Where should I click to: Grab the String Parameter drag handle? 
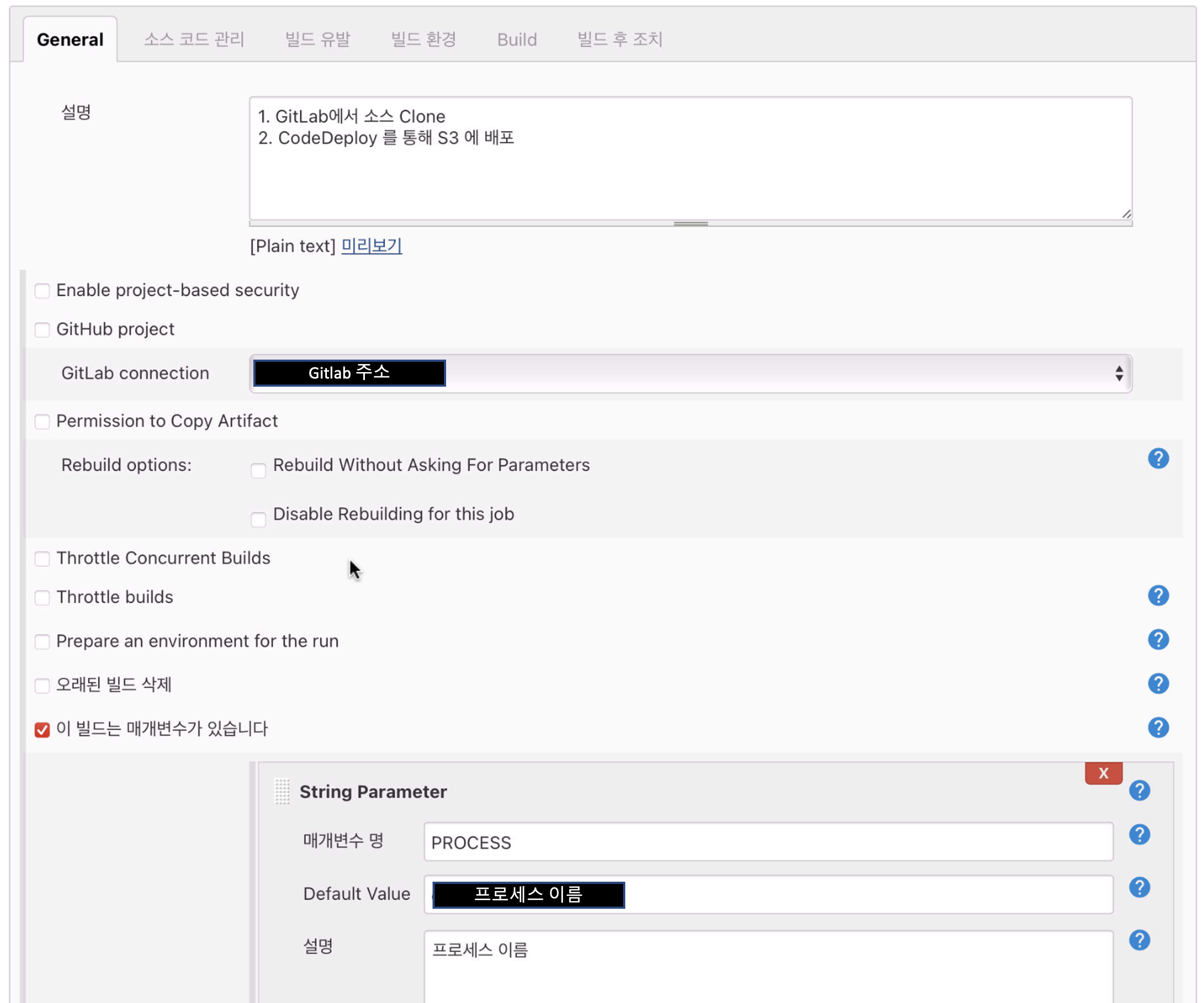tap(282, 791)
